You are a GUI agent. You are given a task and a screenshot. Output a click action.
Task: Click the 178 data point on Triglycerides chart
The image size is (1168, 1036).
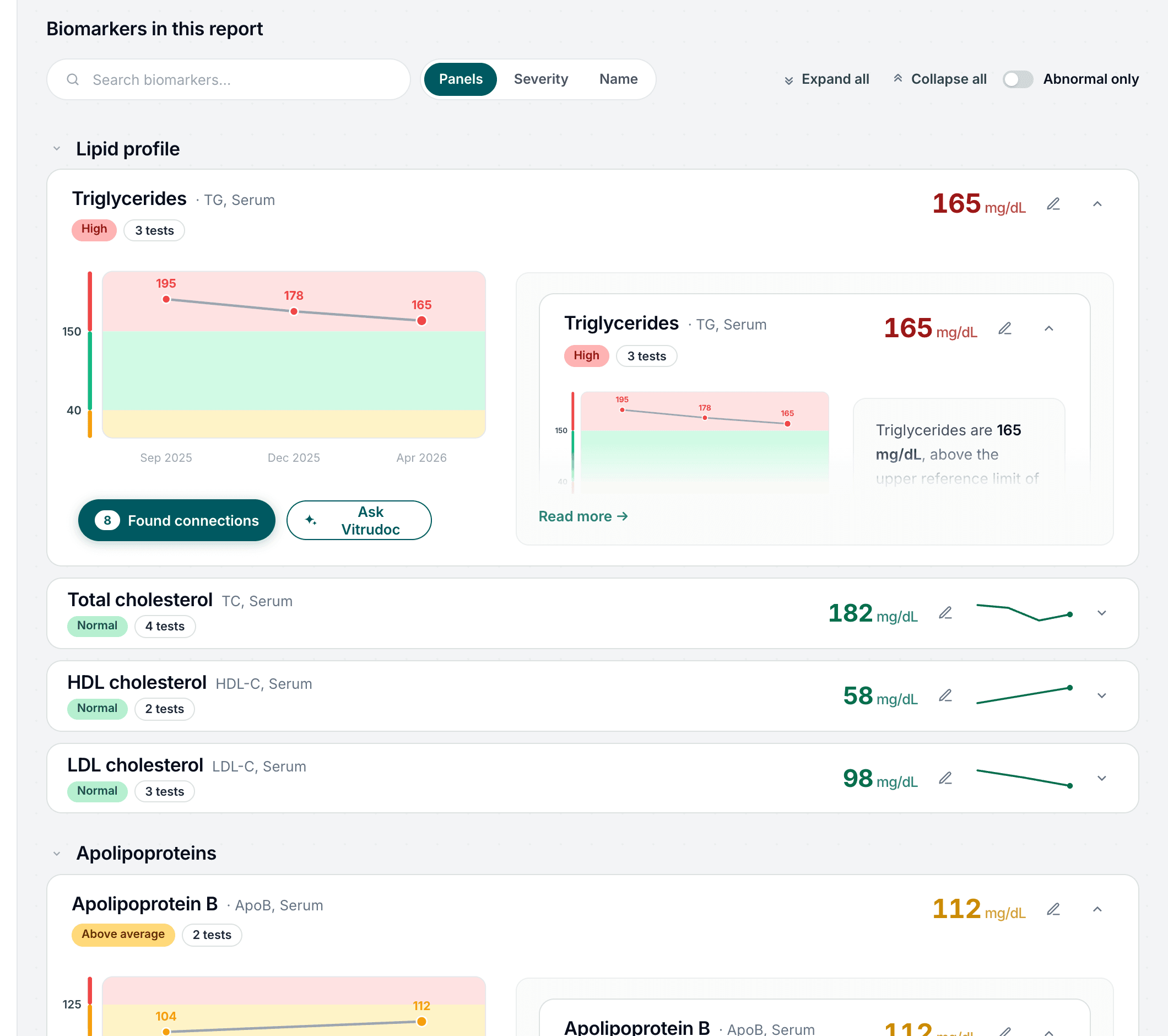click(294, 311)
